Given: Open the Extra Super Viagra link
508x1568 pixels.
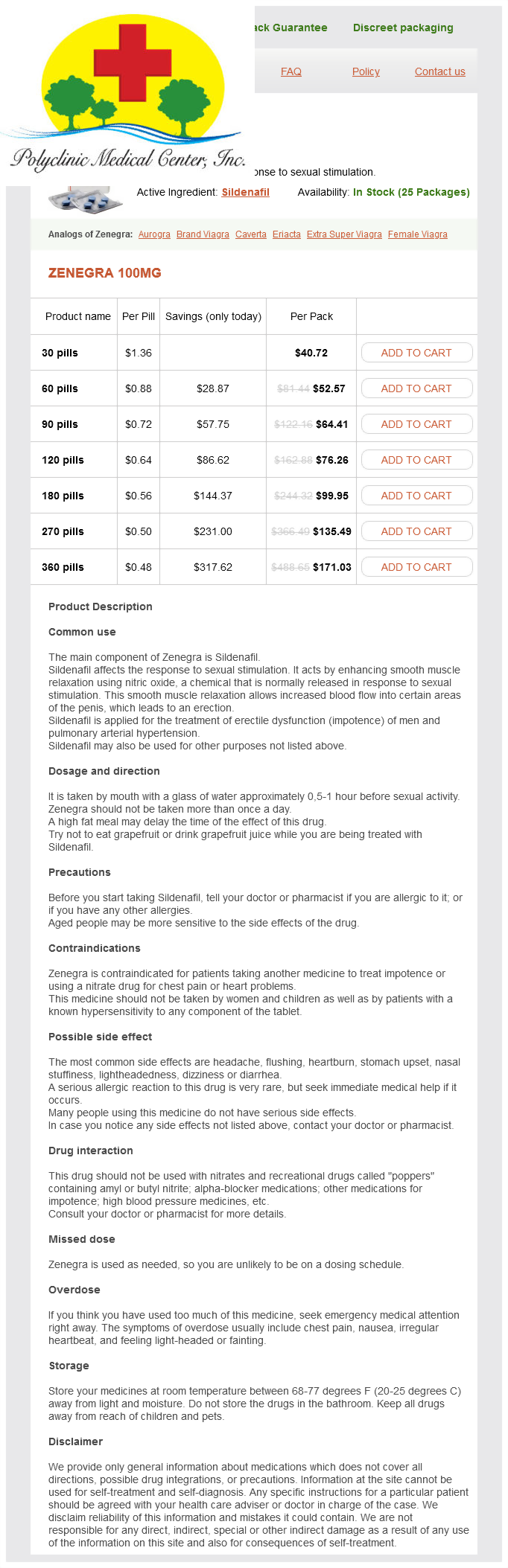Looking at the screenshot, I should click(344, 234).
